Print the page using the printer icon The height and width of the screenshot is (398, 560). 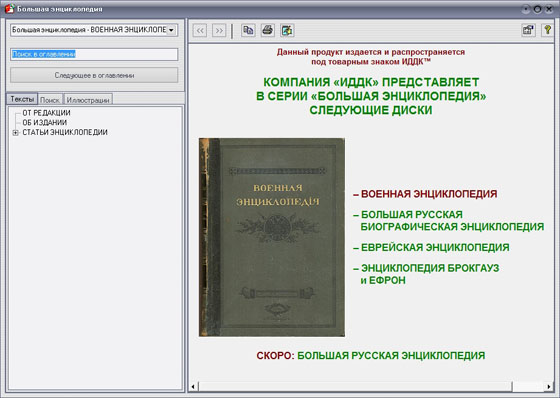[268, 30]
